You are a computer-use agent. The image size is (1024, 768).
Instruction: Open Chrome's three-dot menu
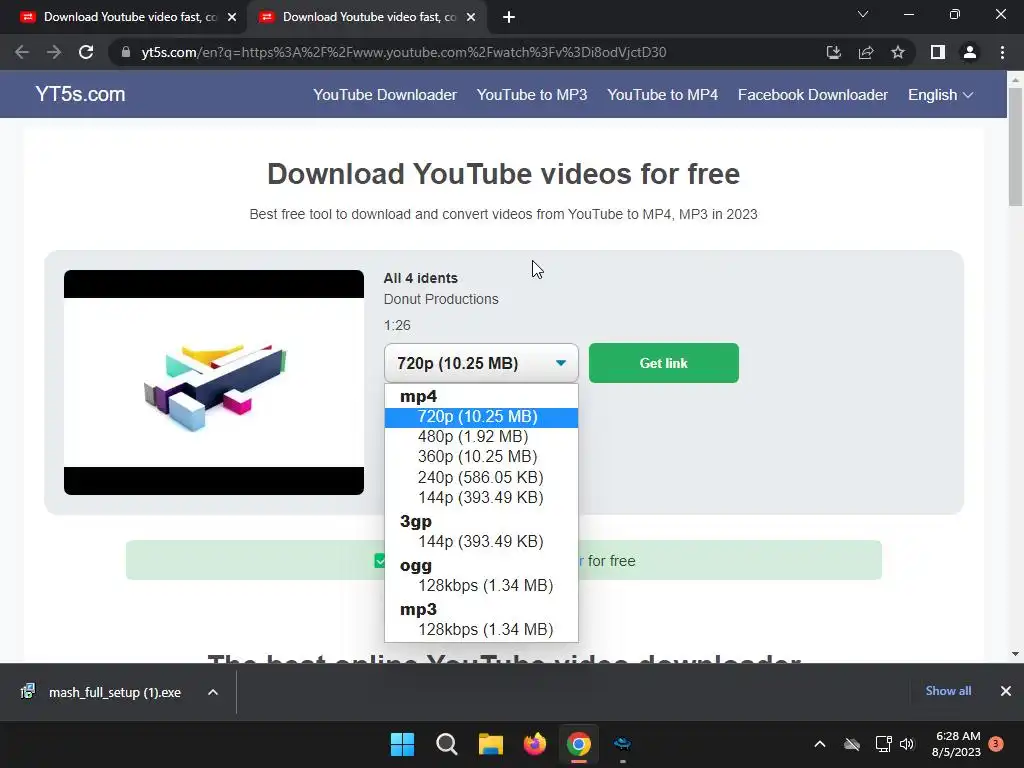[1002, 52]
